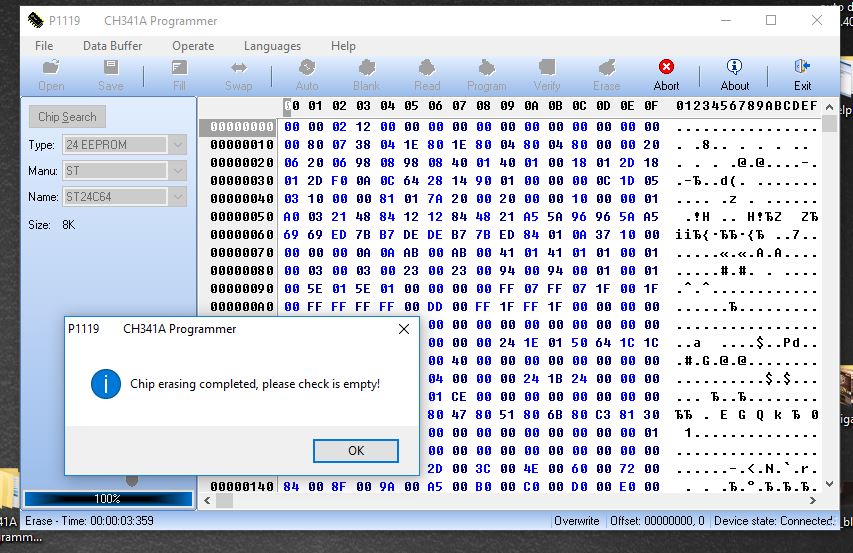Click the Offset 00000000 status entry
This screenshot has height=553, width=853.
657,521
